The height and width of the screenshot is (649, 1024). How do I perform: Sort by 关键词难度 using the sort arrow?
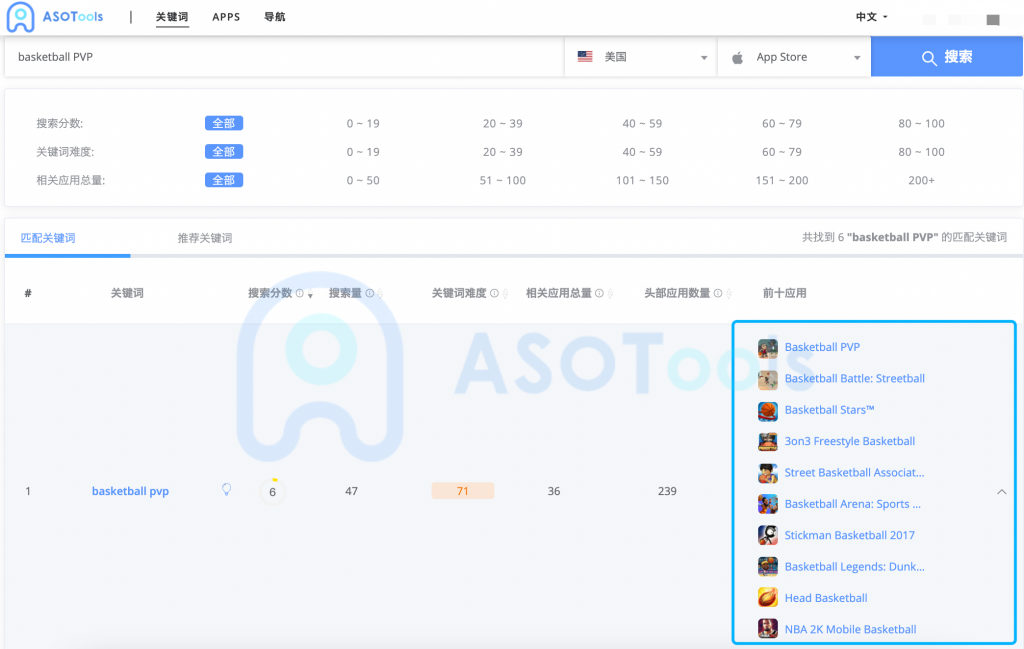[x=505, y=294]
